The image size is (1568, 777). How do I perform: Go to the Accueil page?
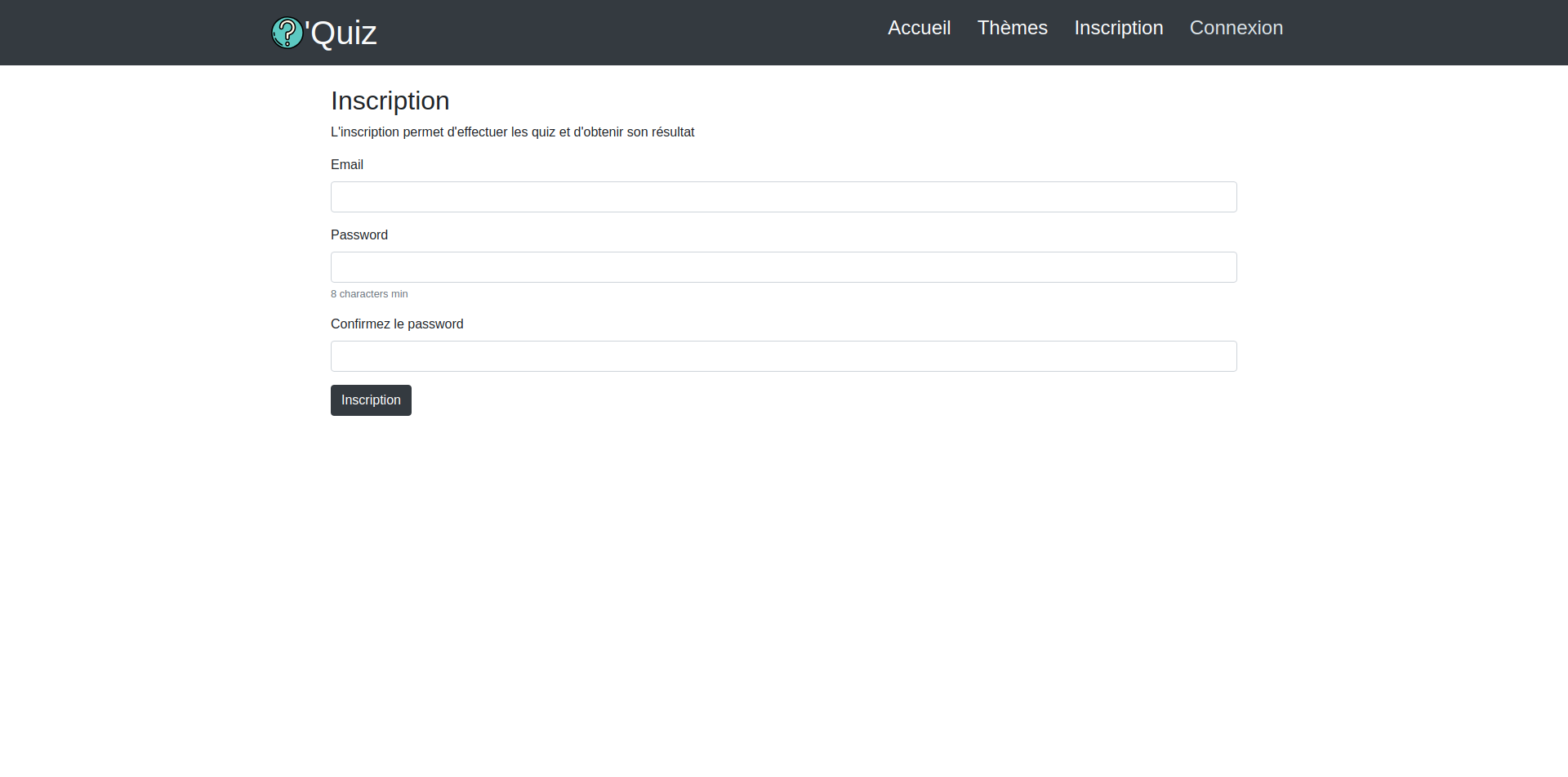919,28
